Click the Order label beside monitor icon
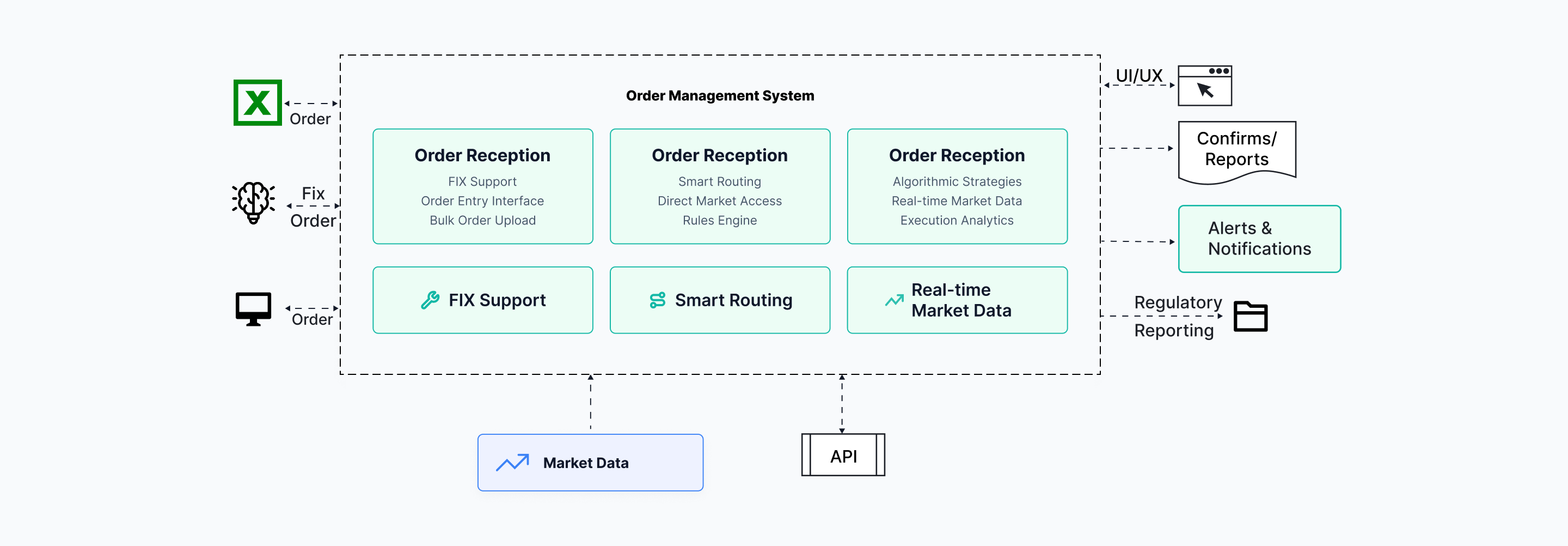The image size is (1568, 546). pyautogui.click(x=313, y=319)
